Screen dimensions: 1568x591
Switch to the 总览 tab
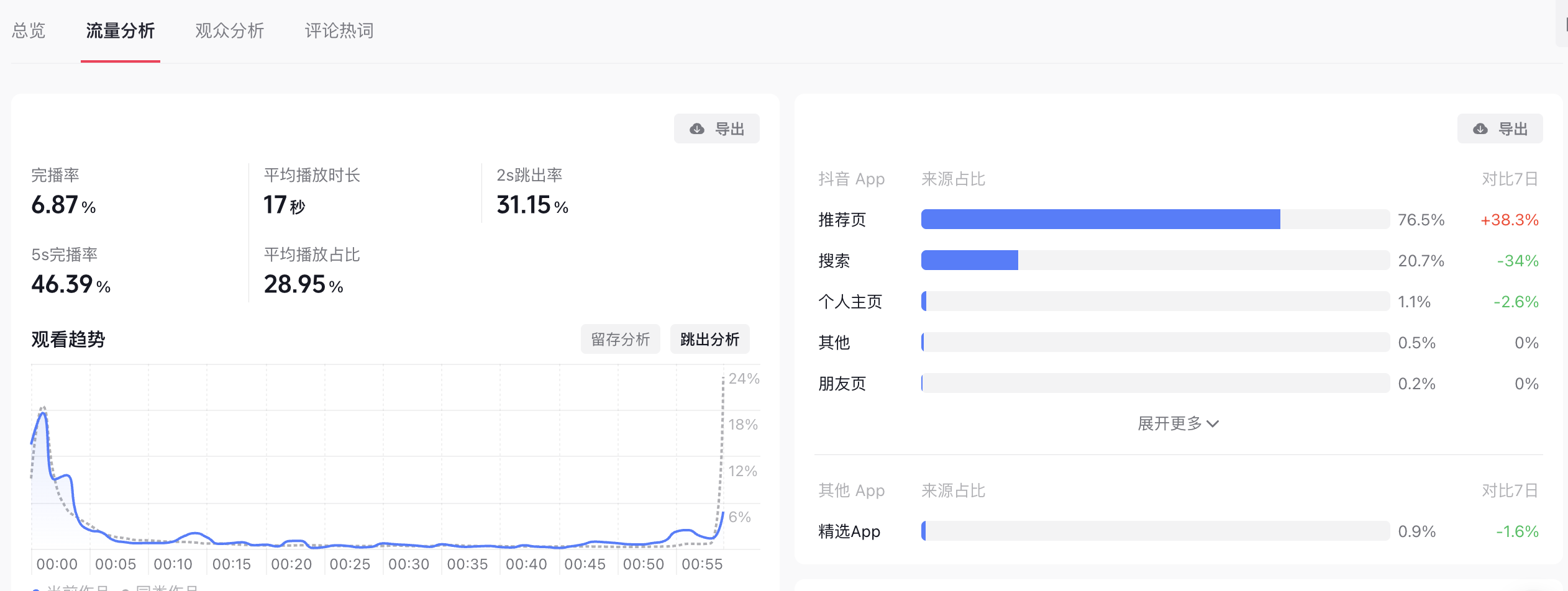(x=29, y=31)
